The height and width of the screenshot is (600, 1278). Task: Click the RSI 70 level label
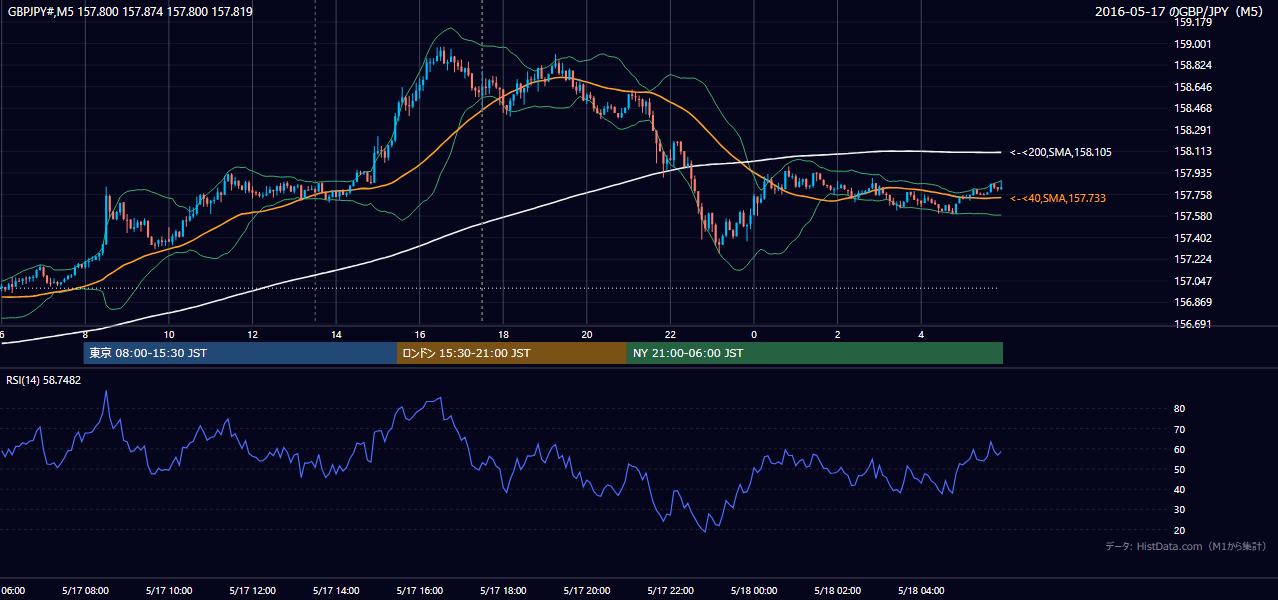tap(1179, 429)
